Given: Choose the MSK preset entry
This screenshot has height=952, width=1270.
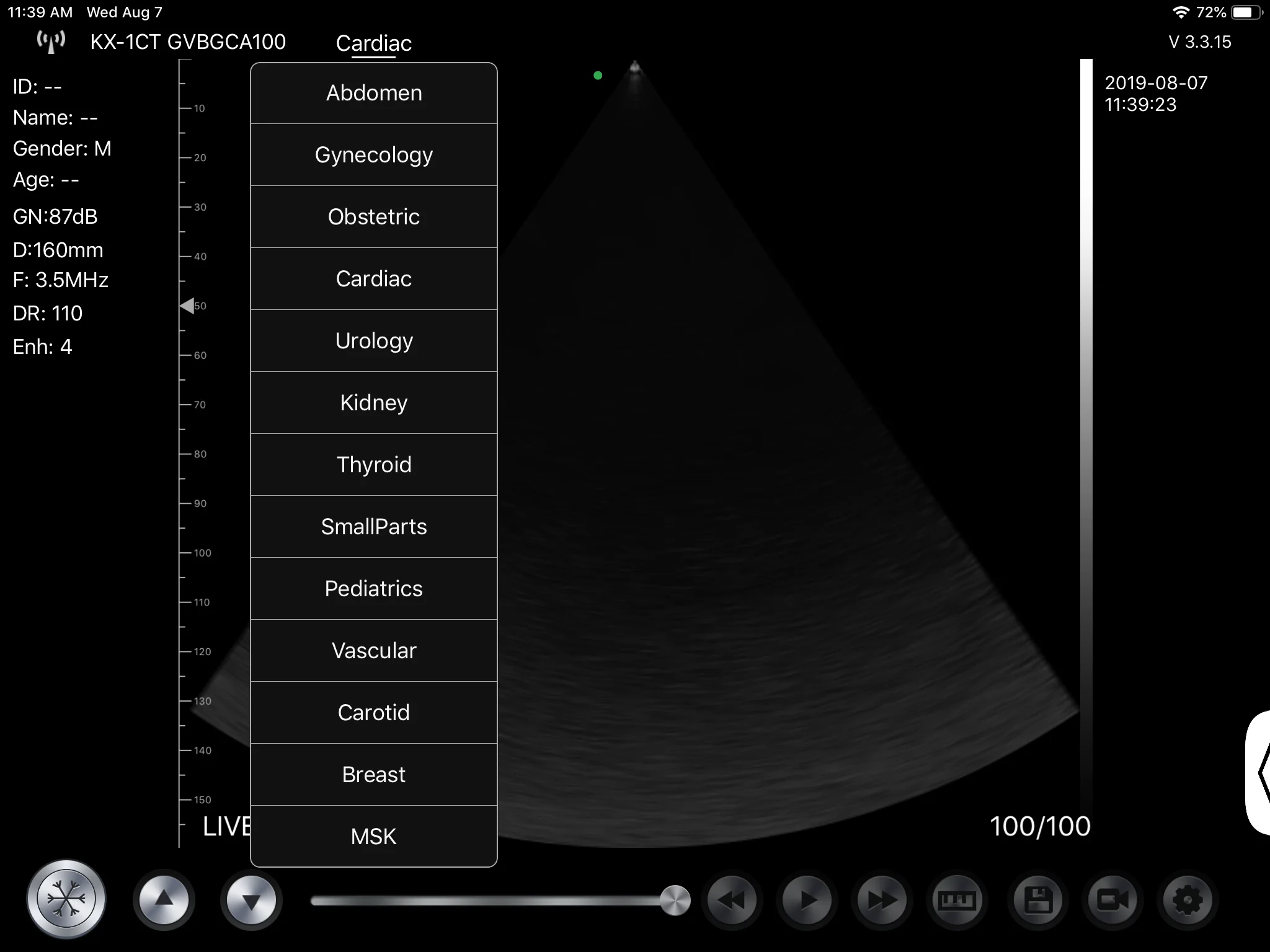Looking at the screenshot, I should 374,836.
